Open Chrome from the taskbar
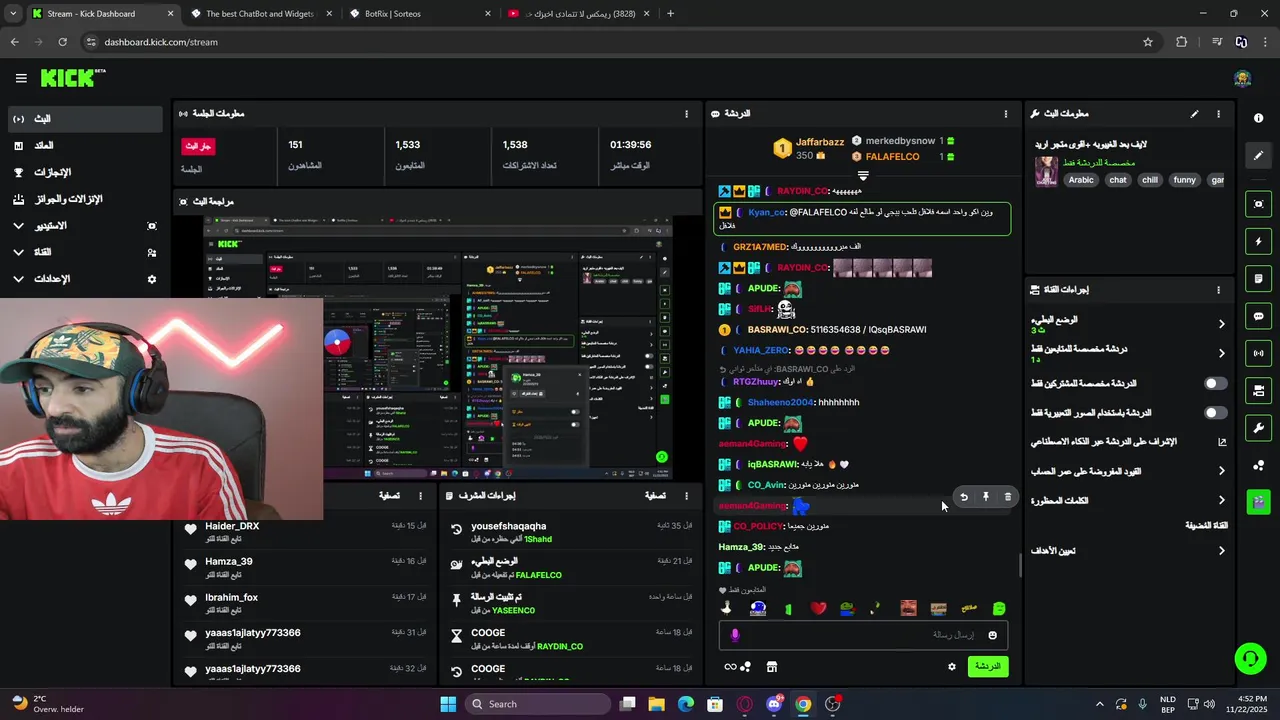This screenshot has height=720, width=1280. coord(803,704)
